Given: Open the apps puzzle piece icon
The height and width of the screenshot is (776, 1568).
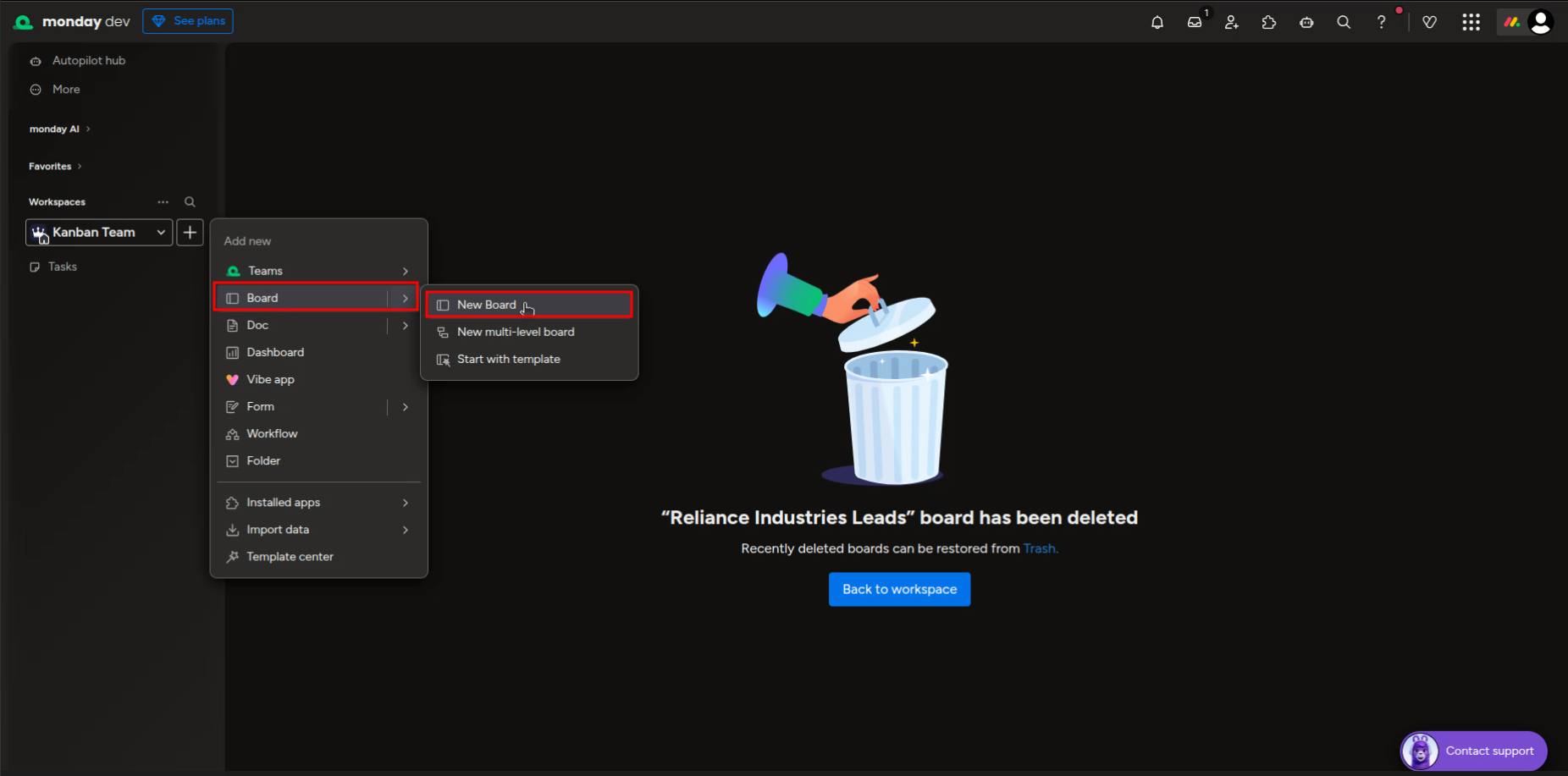Looking at the screenshot, I should pyautogui.click(x=1268, y=23).
